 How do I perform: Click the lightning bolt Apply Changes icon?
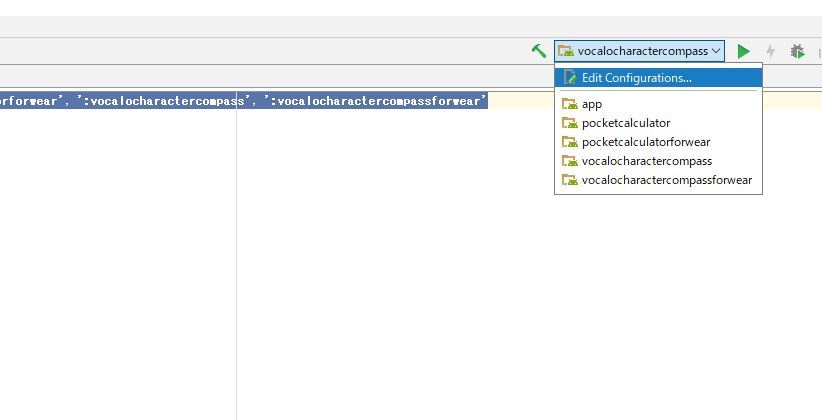(x=770, y=51)
